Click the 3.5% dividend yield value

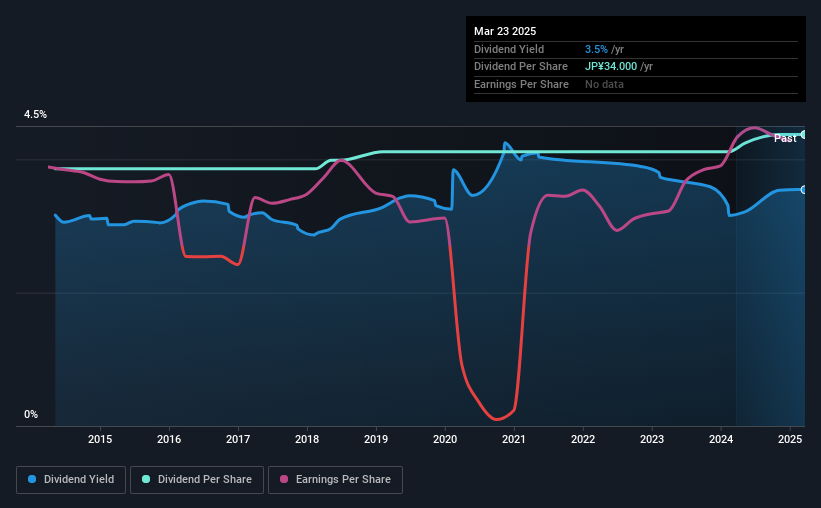pyautogui.click(x=596, y=49)
